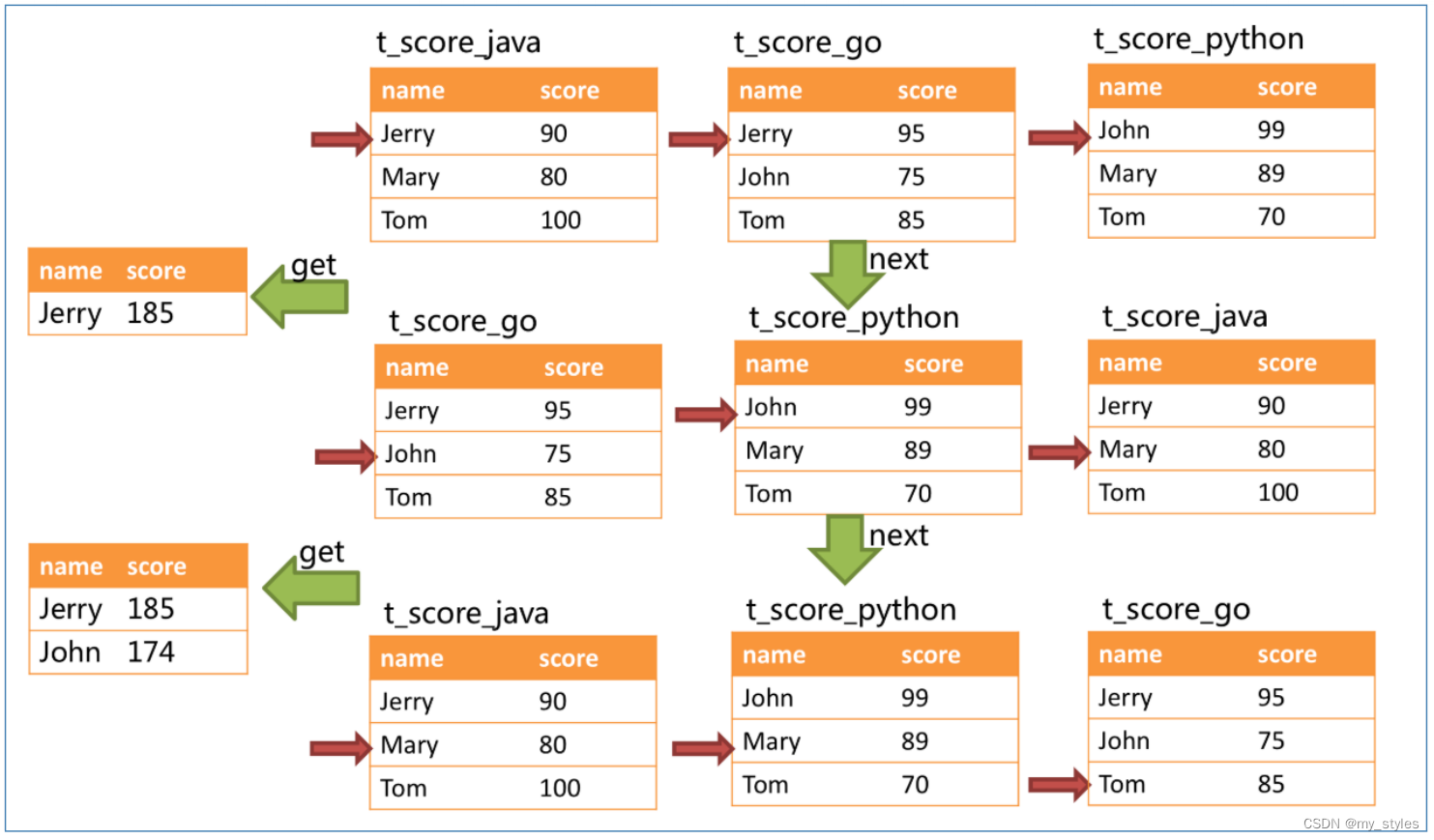Click Jerry in the single-row result table
This screenshot has height=840, width=1434.
[71, 314]
